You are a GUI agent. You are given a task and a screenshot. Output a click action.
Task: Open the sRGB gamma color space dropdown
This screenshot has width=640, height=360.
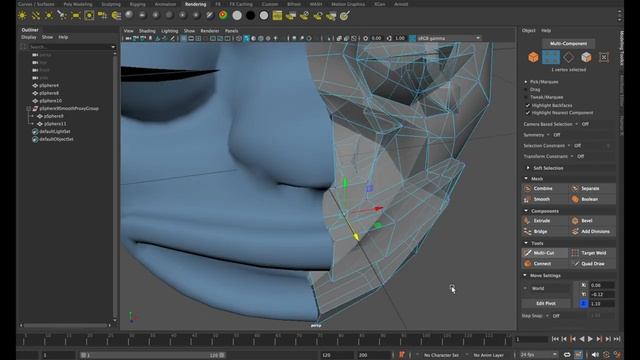449,38
